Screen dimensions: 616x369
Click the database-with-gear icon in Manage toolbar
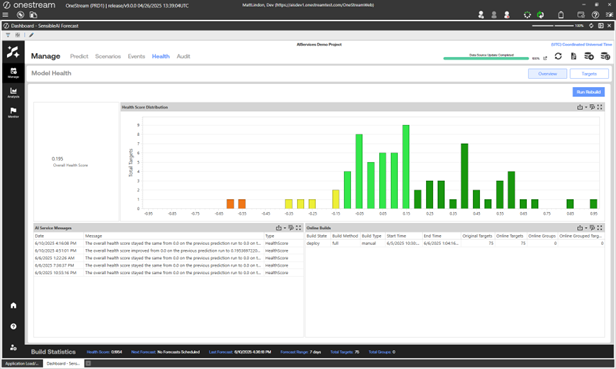tap(589, 56)
